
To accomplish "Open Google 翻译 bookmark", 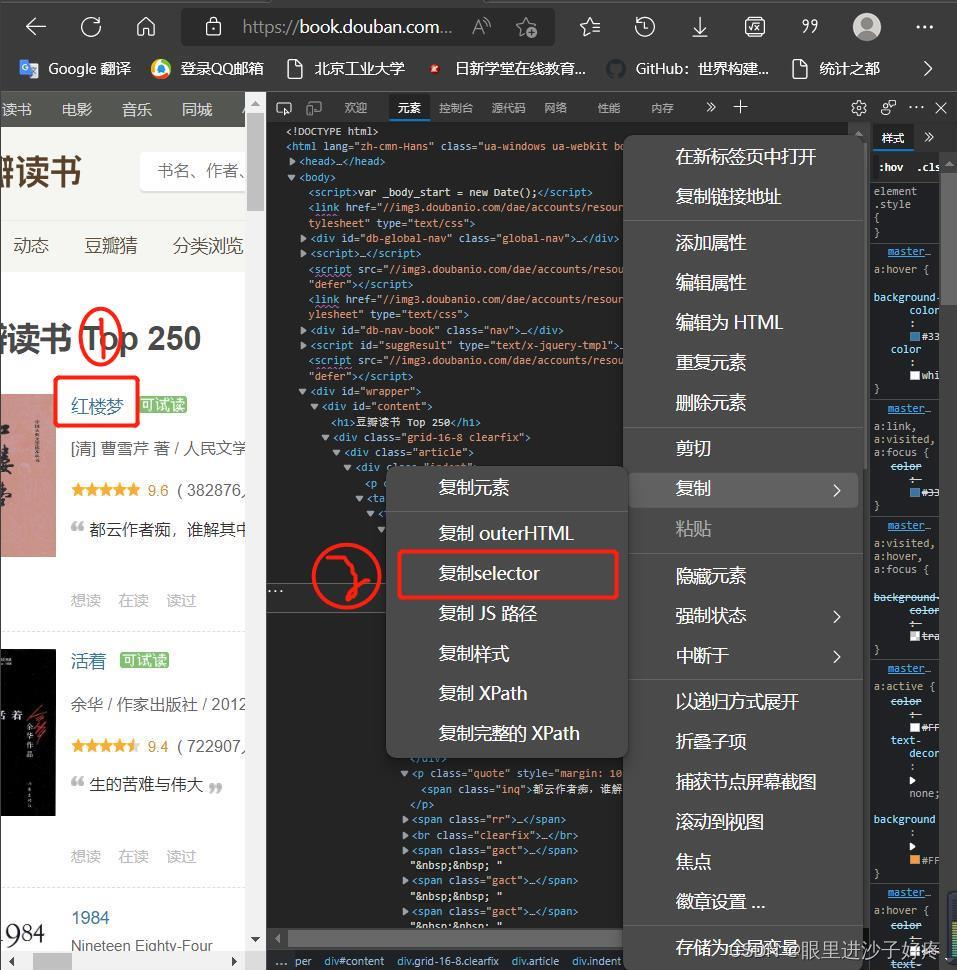I will [75, 69].
